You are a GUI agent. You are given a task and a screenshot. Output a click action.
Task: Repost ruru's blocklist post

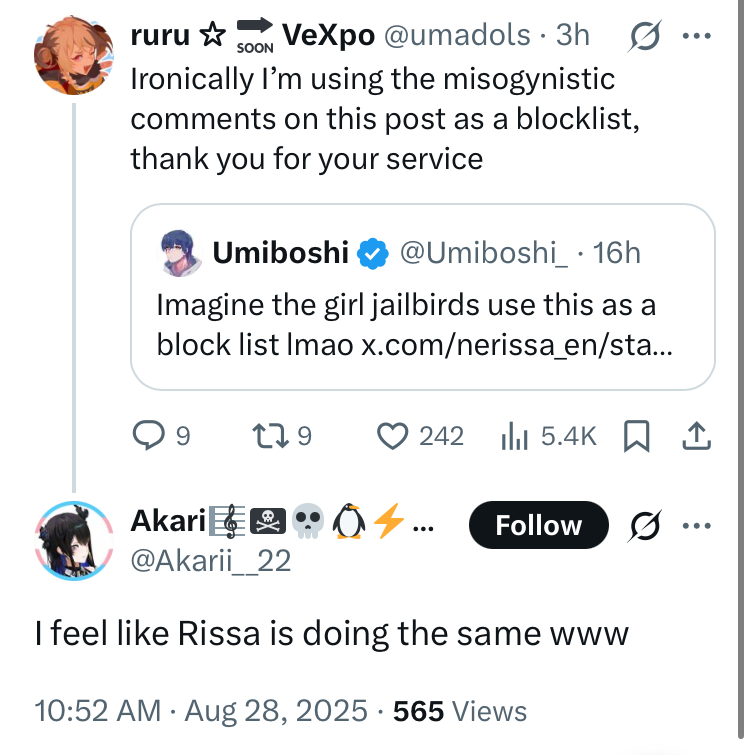click(x=273, y=435)
